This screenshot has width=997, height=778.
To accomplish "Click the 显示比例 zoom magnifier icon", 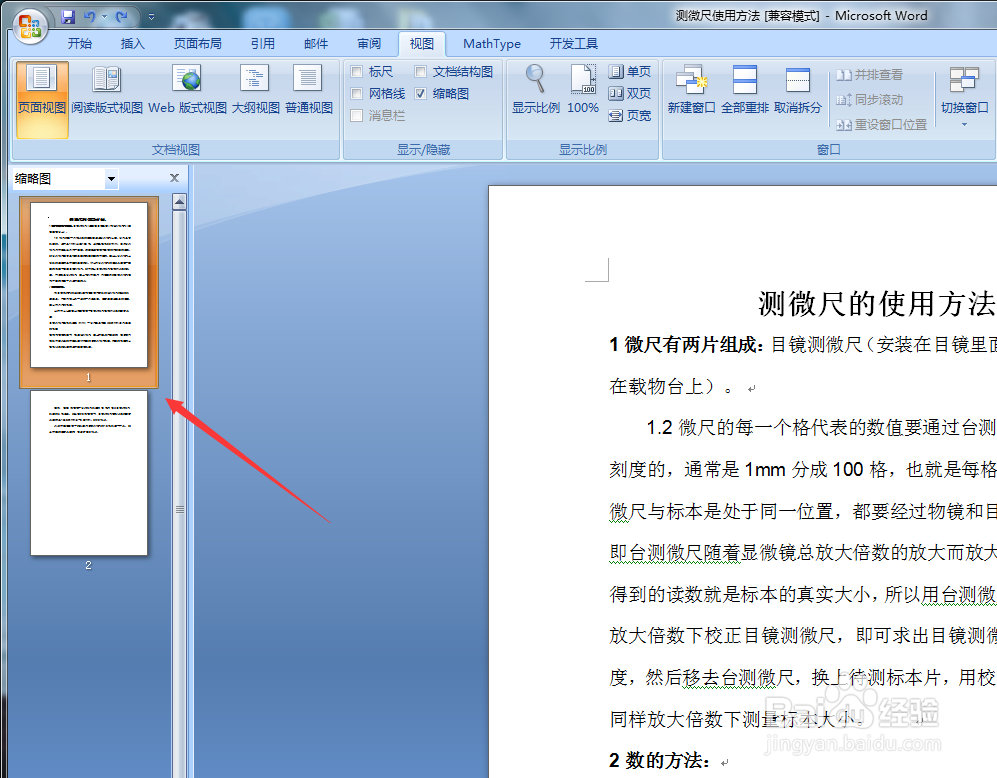I will (x=534, y=90).
